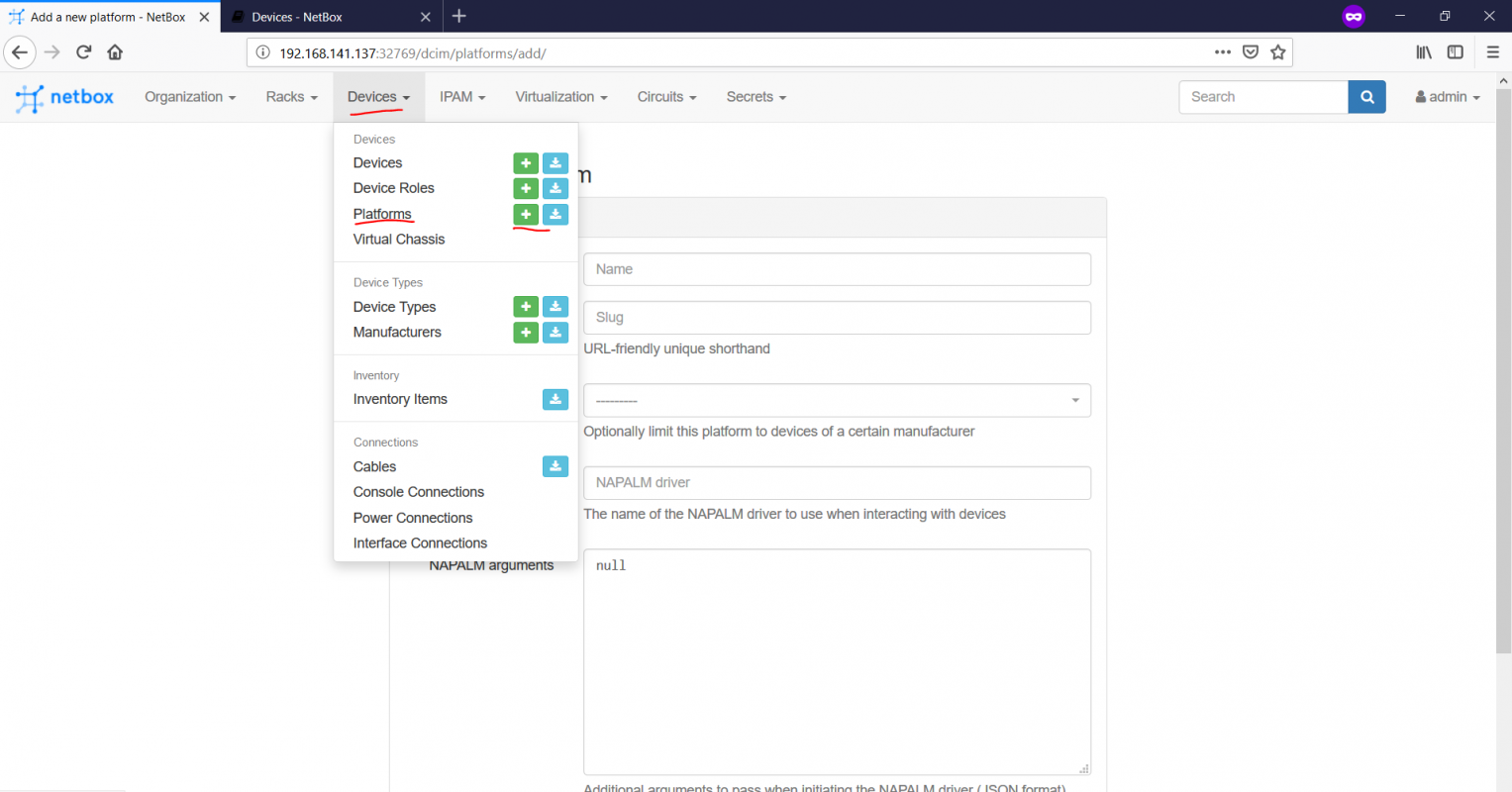
Task: Click the import icon beside Inventory Items
Action: (555, 399)
